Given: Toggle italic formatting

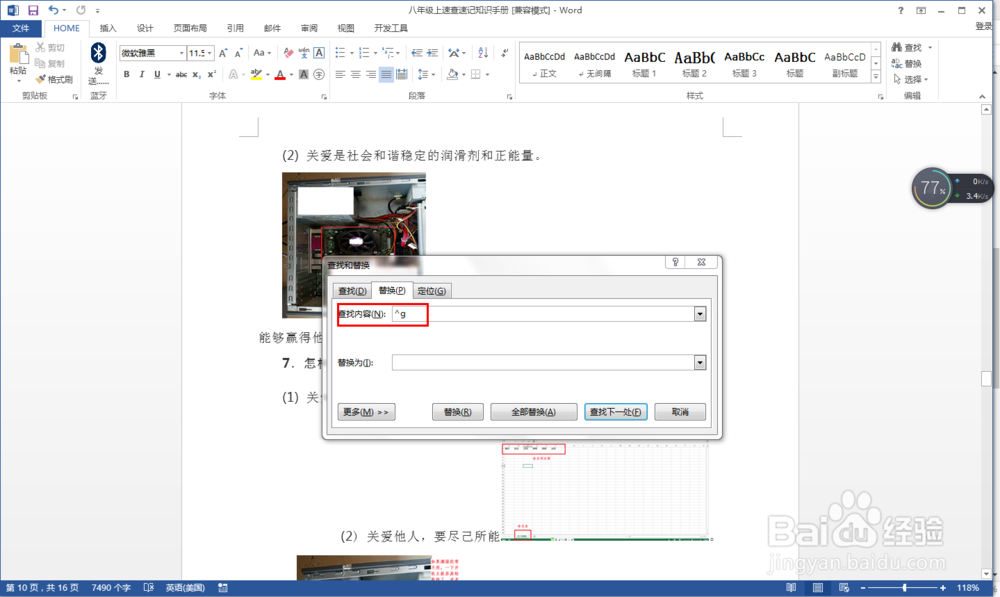Looking at the screenshot, I should [142, 74].
